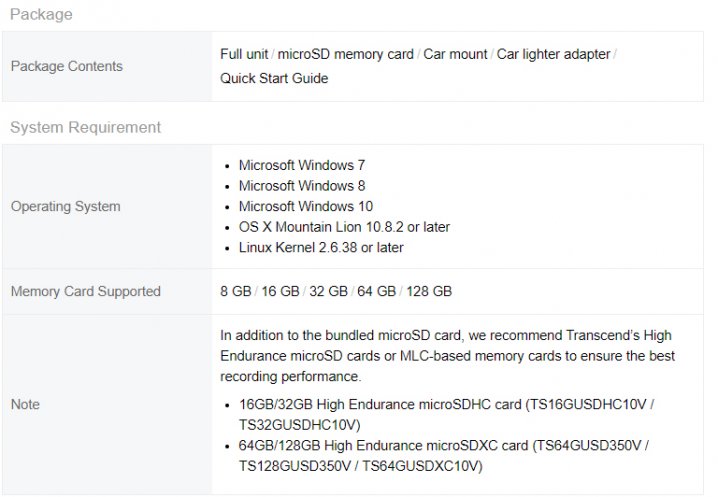Image resolution: width=718 pixels, height=497 pixels.
Task: Click the Quick Start Guide text
Action: click(x=274, y=78)
